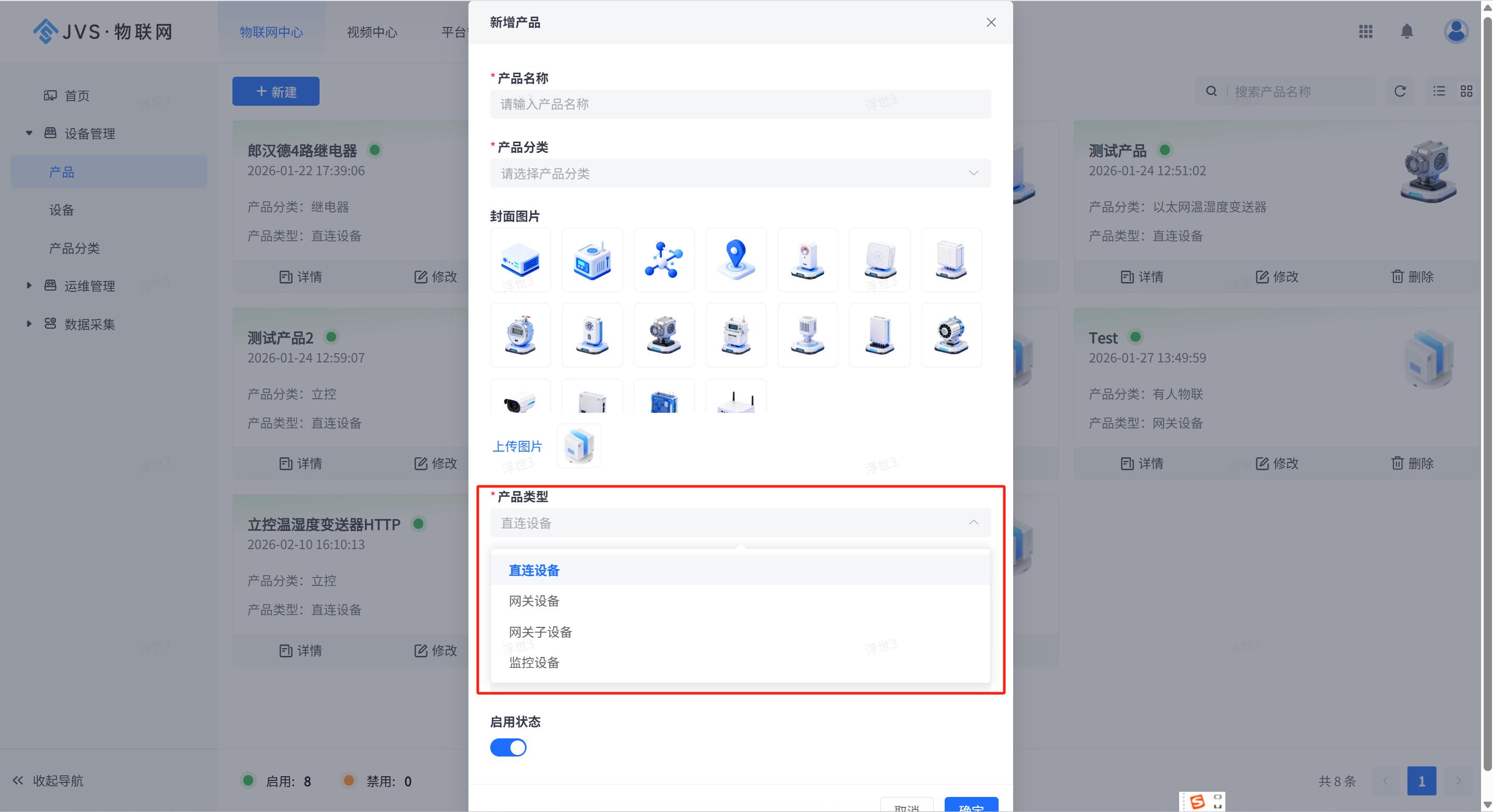Open the apps grid icon
The height and width of the screenshot is (812, 1493).
tap(1365, 31)
